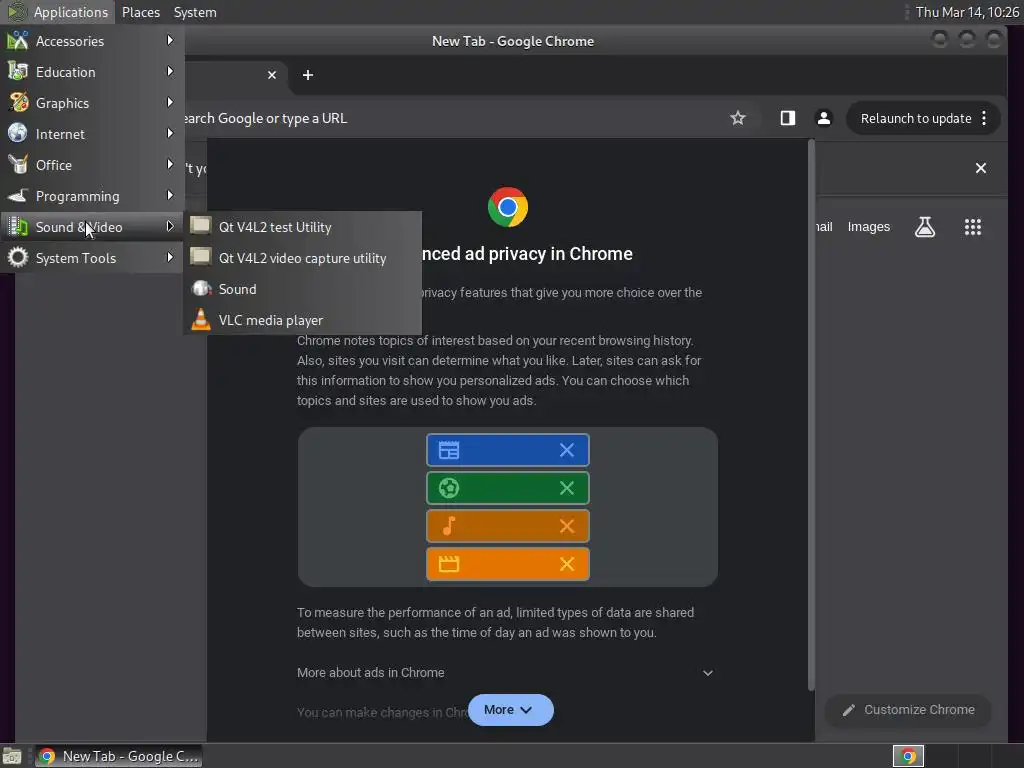Viewport: 1024px width, 768px height.
Task: Click the Accessories category icon
Action: (18, 40)
